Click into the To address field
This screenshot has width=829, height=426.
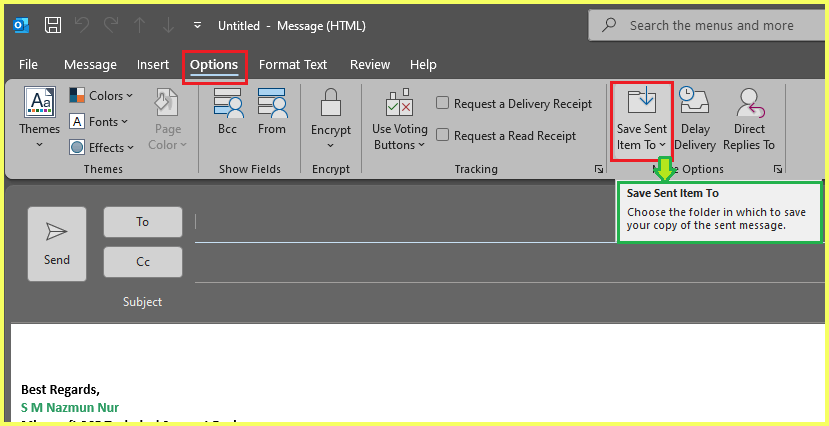404,222
